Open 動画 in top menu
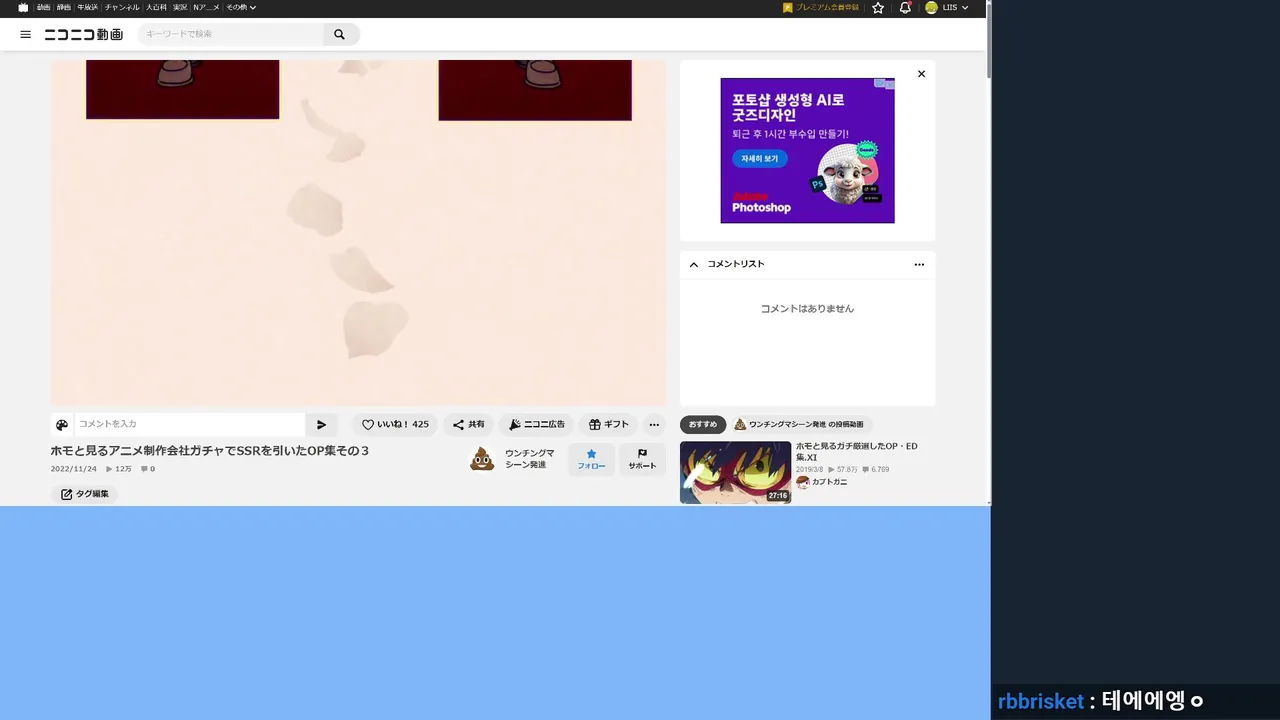 click(x=43, y=7)
